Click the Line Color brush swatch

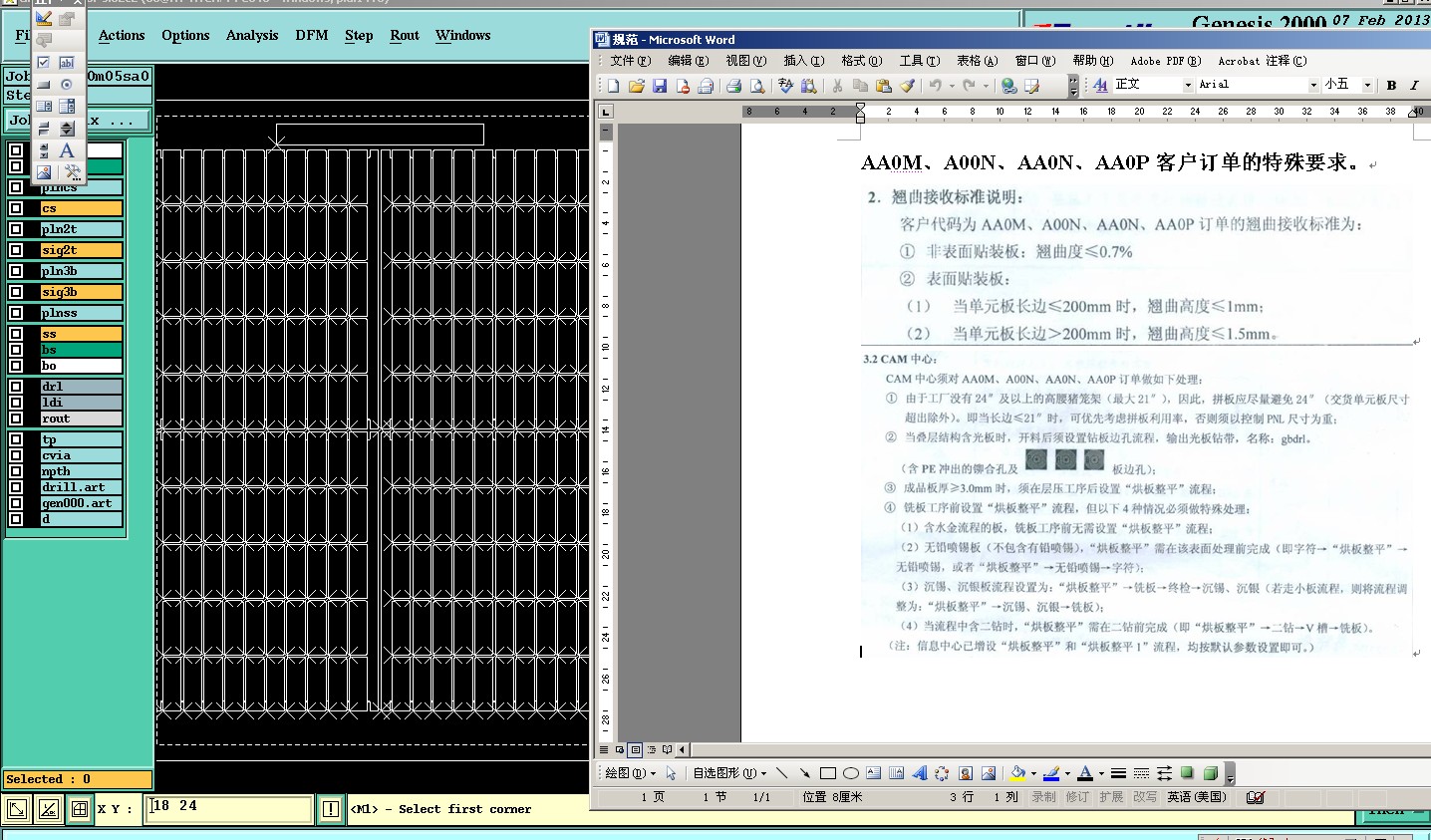coord(1051,773)
